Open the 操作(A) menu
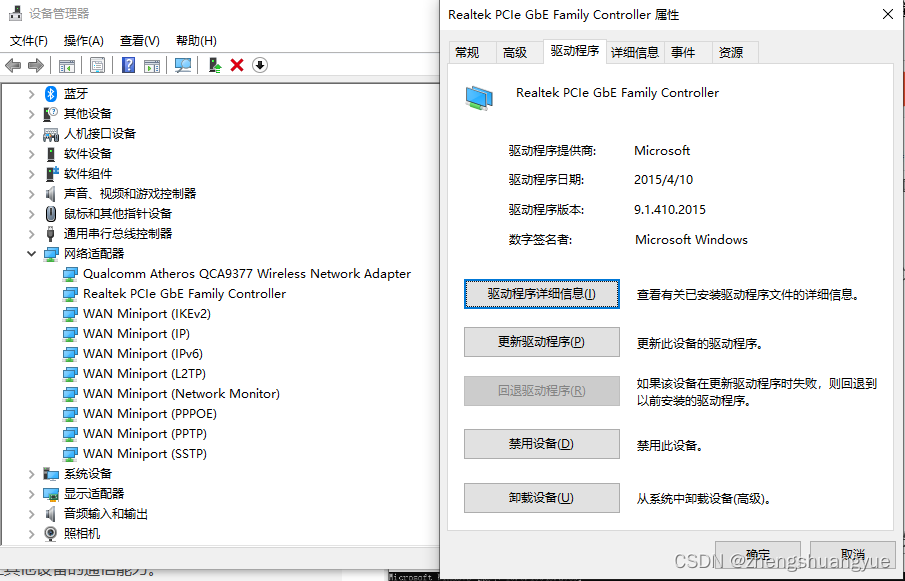The width and height of the screenshot is (905, 581). (x=84, y=41)
